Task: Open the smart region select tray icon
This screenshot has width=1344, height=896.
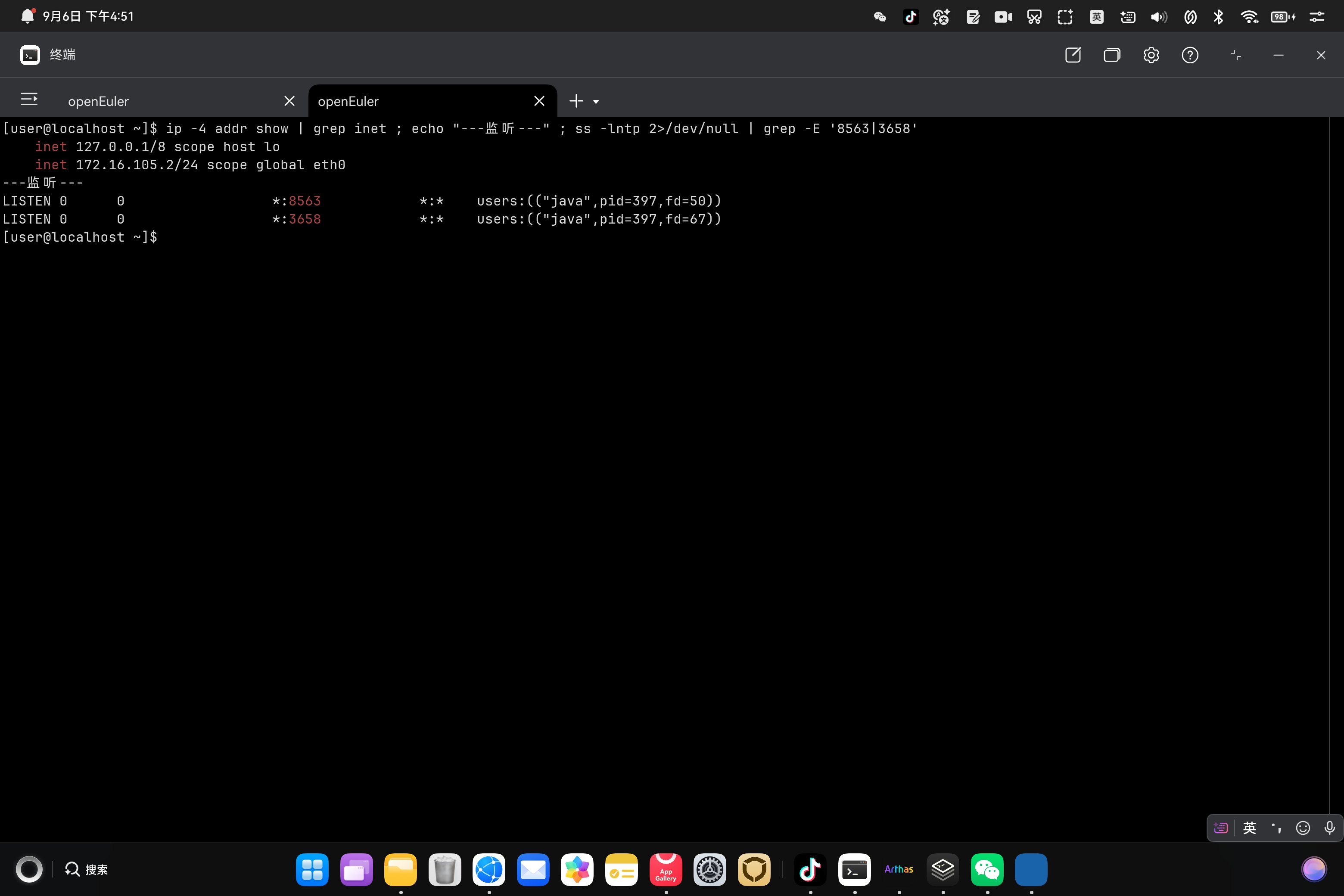Action: pyautogui.click(x=1065, y=16)
